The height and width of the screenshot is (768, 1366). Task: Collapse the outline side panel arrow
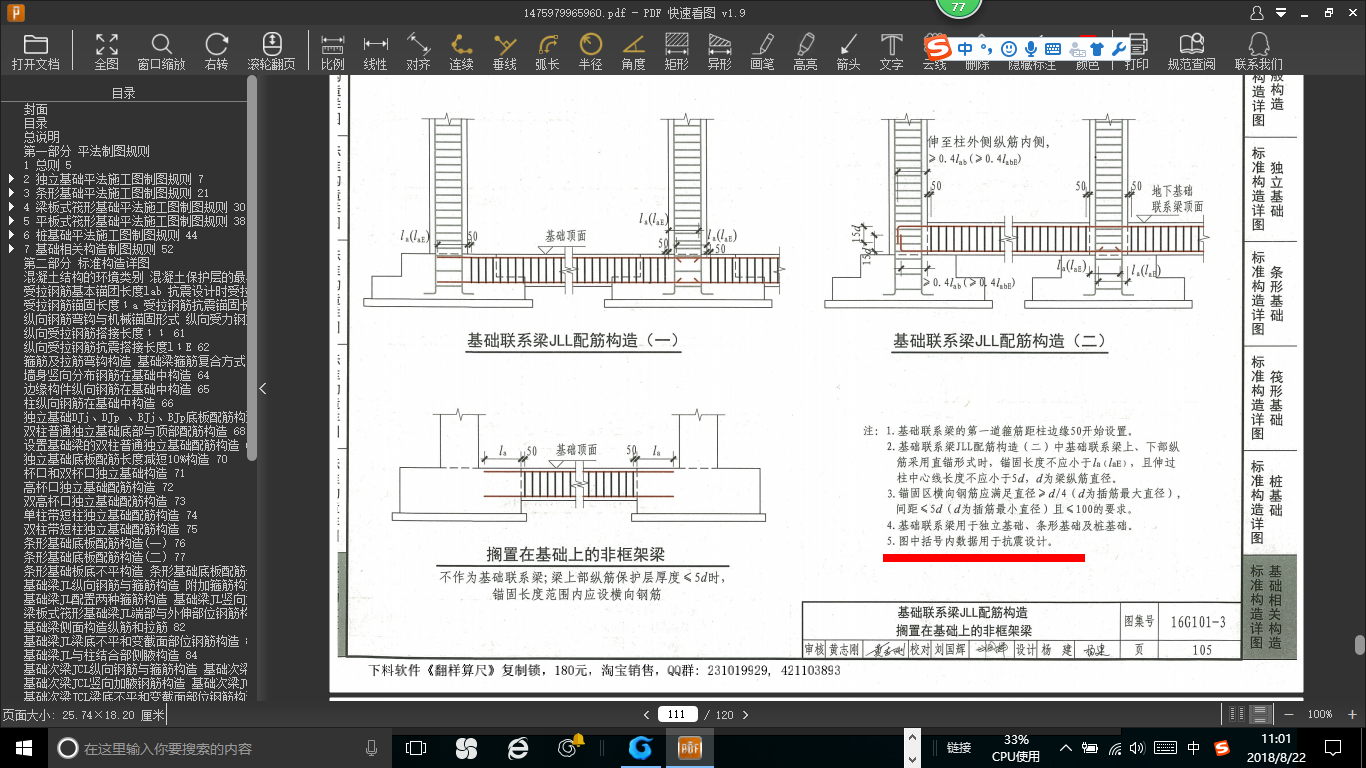point(263,389)
